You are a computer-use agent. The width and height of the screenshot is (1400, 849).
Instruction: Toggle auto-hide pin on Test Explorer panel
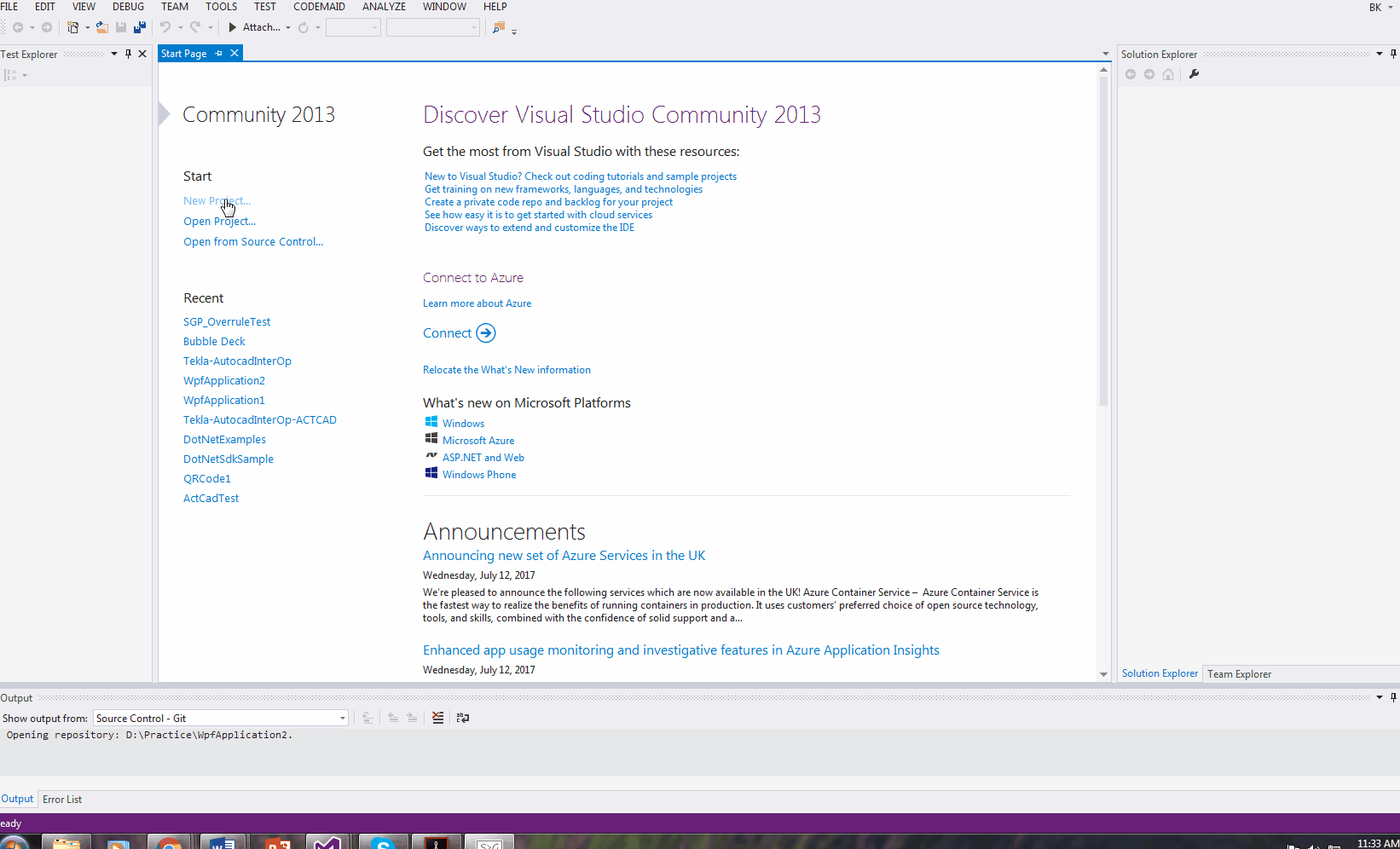128,54
